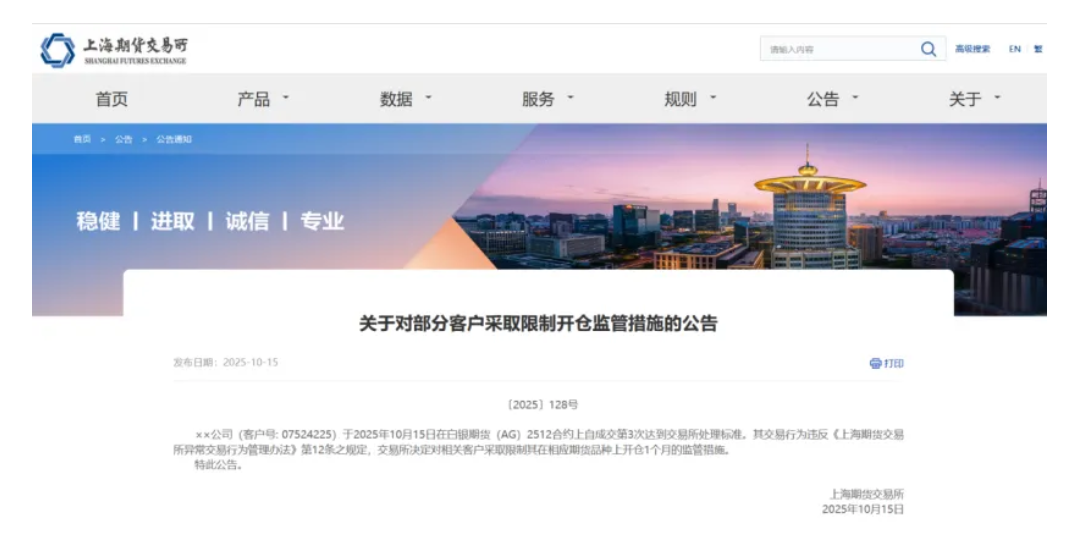Switch language to EN
The height and width of the screenshot is (534, 1080).
click(x=1015, y=49)
